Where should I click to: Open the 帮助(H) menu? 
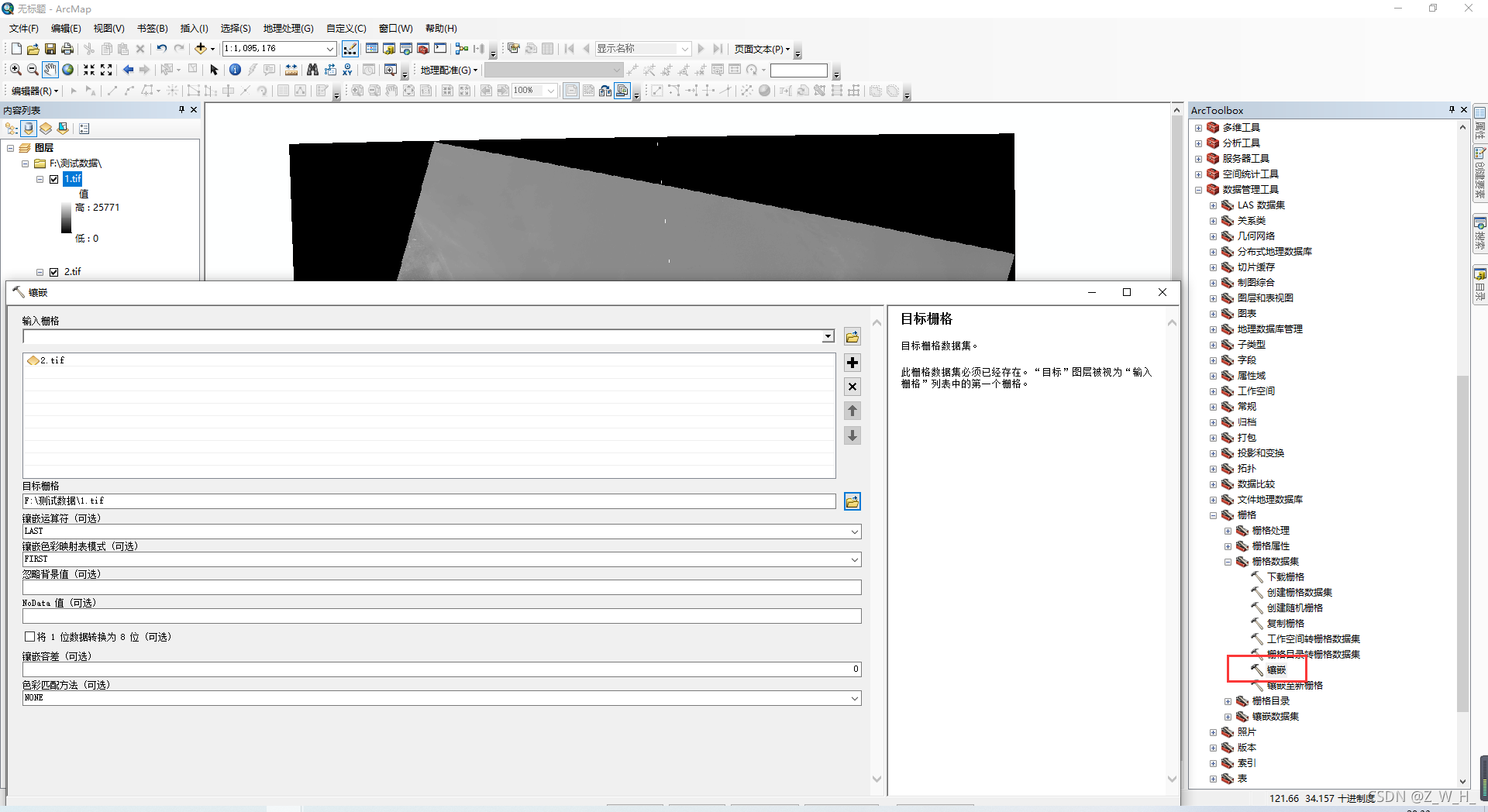441,29
